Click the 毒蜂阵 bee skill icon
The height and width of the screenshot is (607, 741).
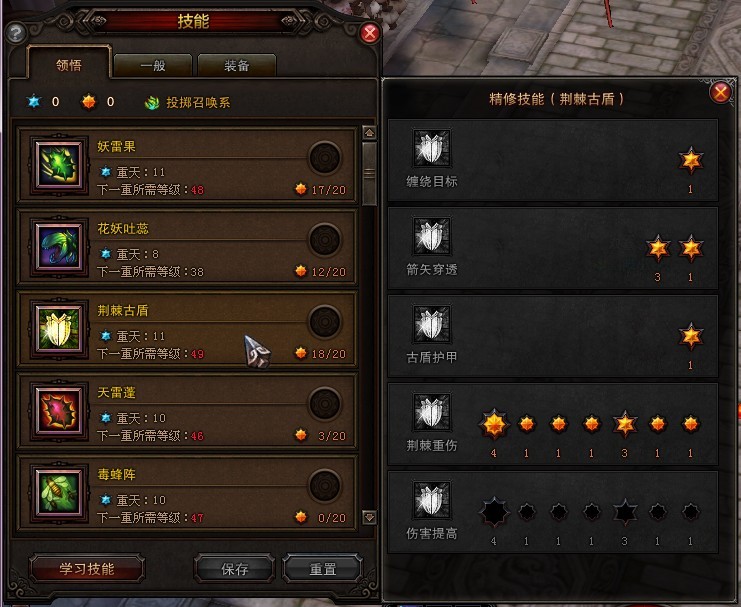tap(59, 493)
